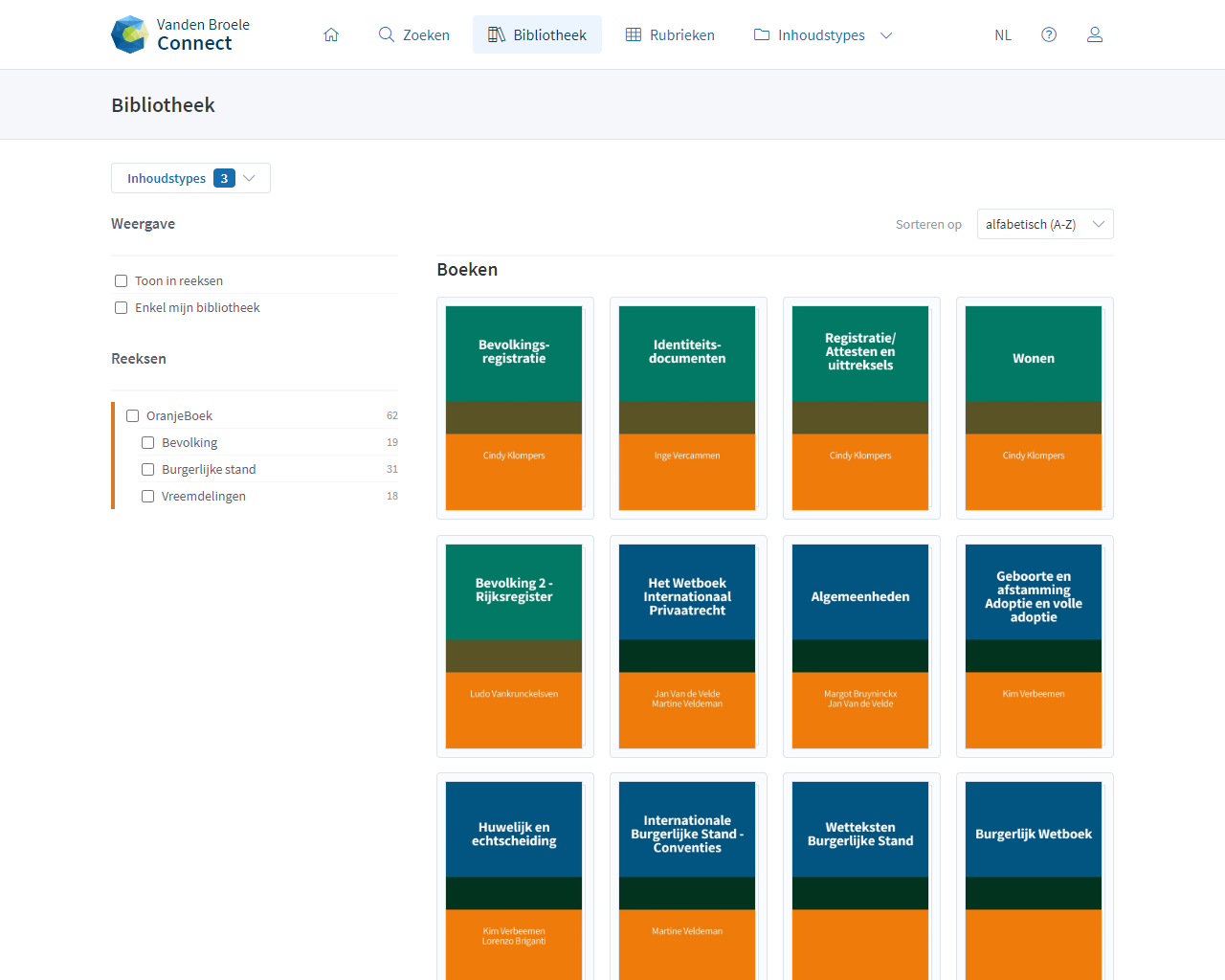1225x980 pixels.
Task: Click the Rubrieken grid icon
Action: [x=634, y=34]
